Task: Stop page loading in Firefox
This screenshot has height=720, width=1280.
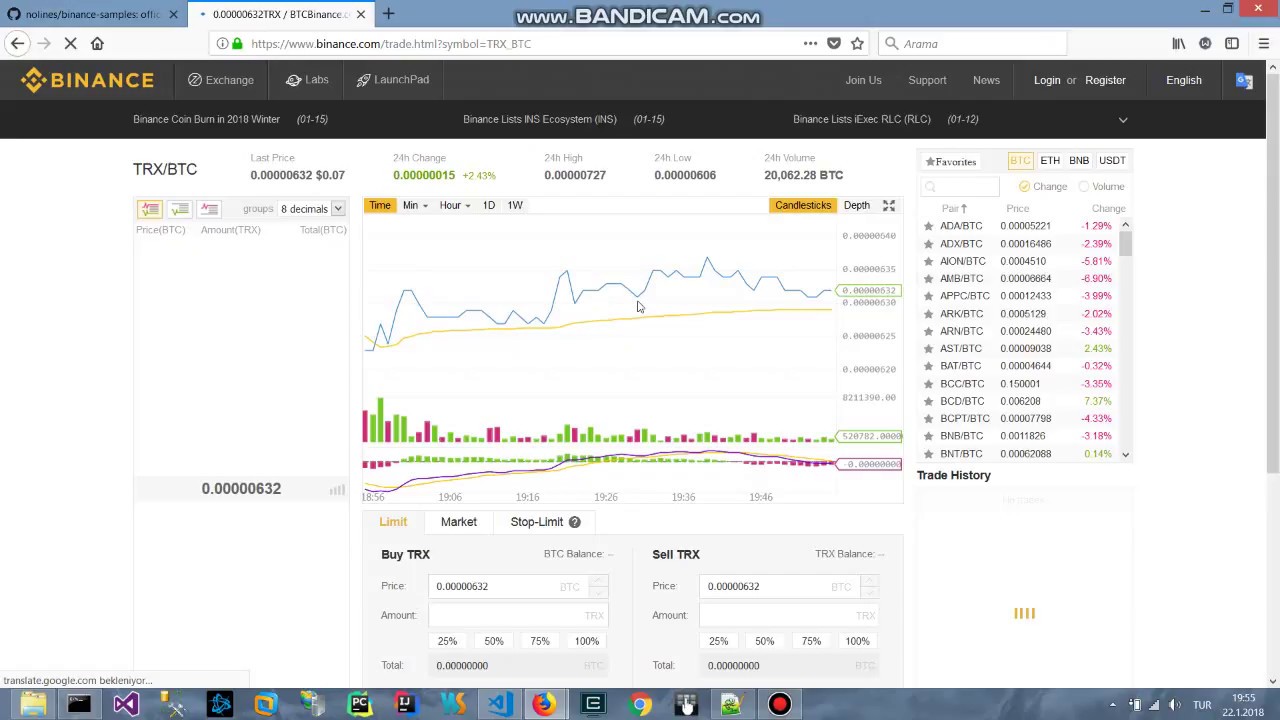Action: pos(71,44)
